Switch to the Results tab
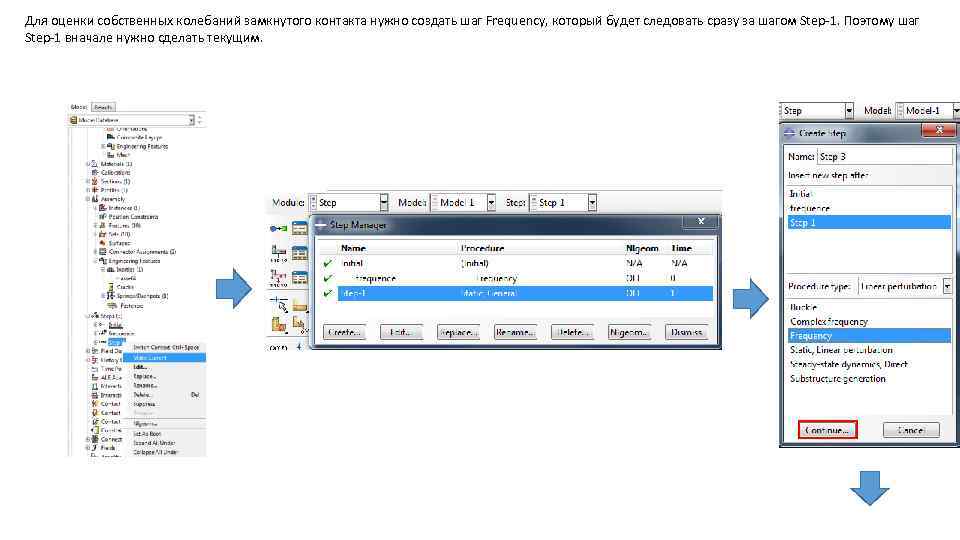 click(x=103, y=107)
